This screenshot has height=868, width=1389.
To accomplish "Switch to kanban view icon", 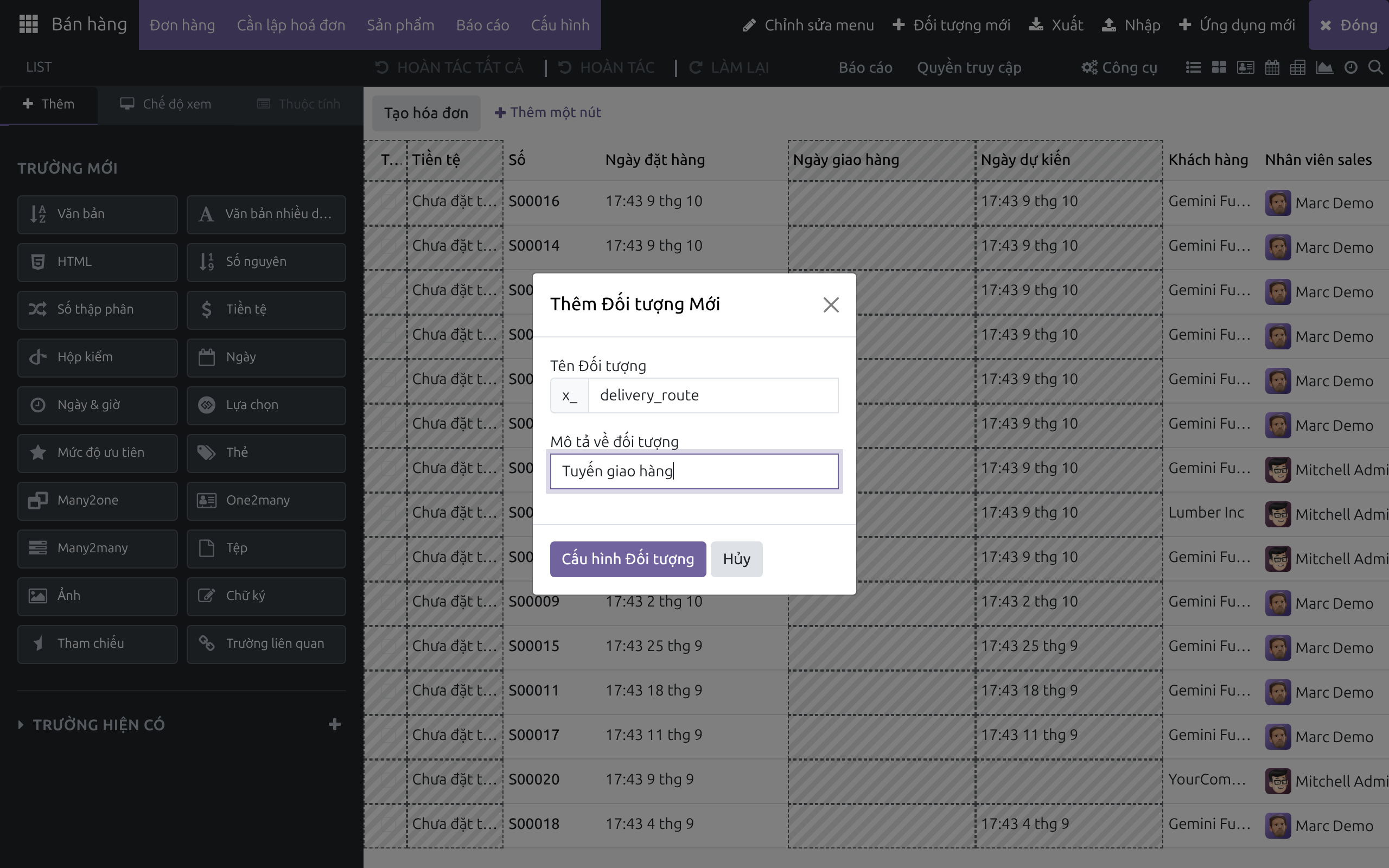I will tap(1219, 68).
